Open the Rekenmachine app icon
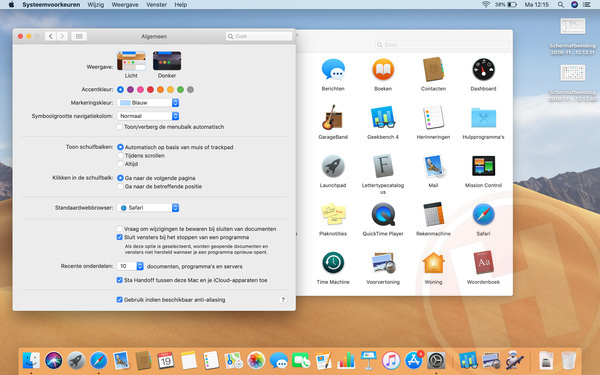The width and height of the screenshot is (600, 375). [433, 214]
